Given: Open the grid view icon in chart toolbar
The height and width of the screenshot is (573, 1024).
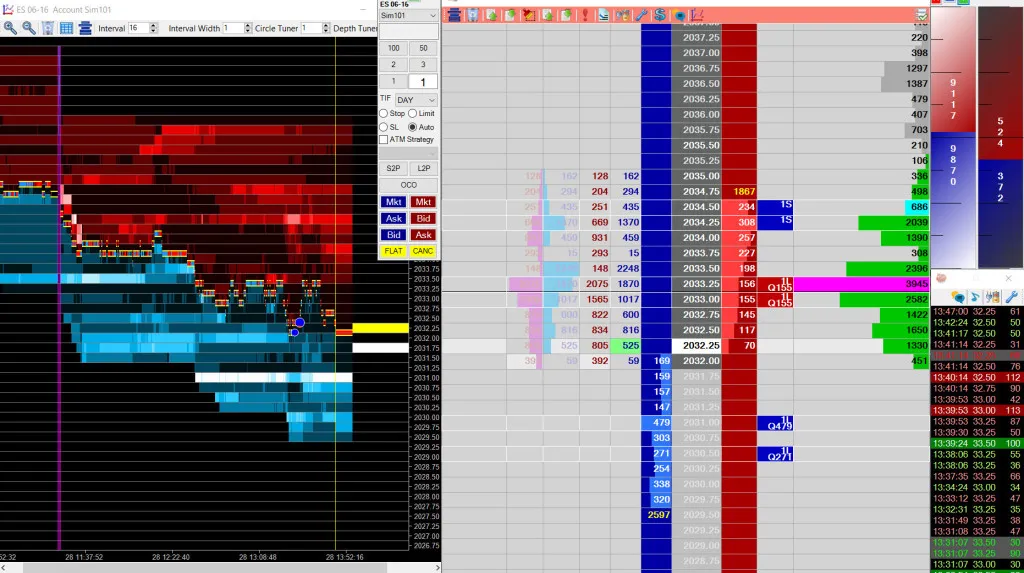Looking at the screenshot, I should (x=66, y=28).
